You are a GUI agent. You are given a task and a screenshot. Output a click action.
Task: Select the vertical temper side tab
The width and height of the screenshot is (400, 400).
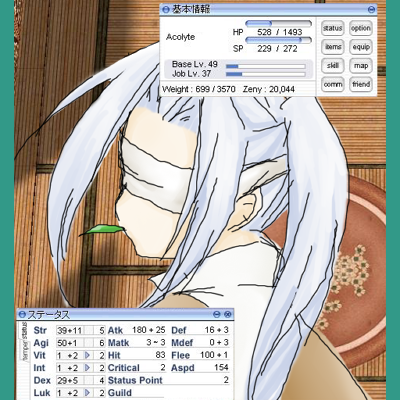tap(25, 350)
